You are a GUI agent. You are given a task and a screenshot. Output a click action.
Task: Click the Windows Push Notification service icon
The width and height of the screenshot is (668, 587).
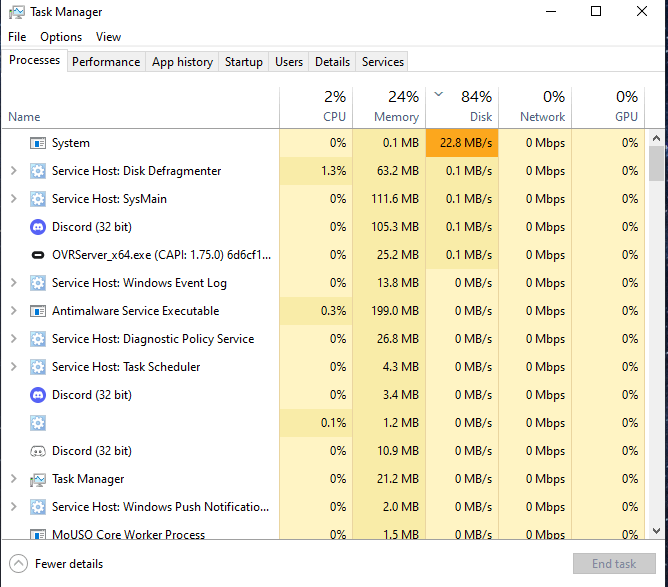(x=38, y=507)
